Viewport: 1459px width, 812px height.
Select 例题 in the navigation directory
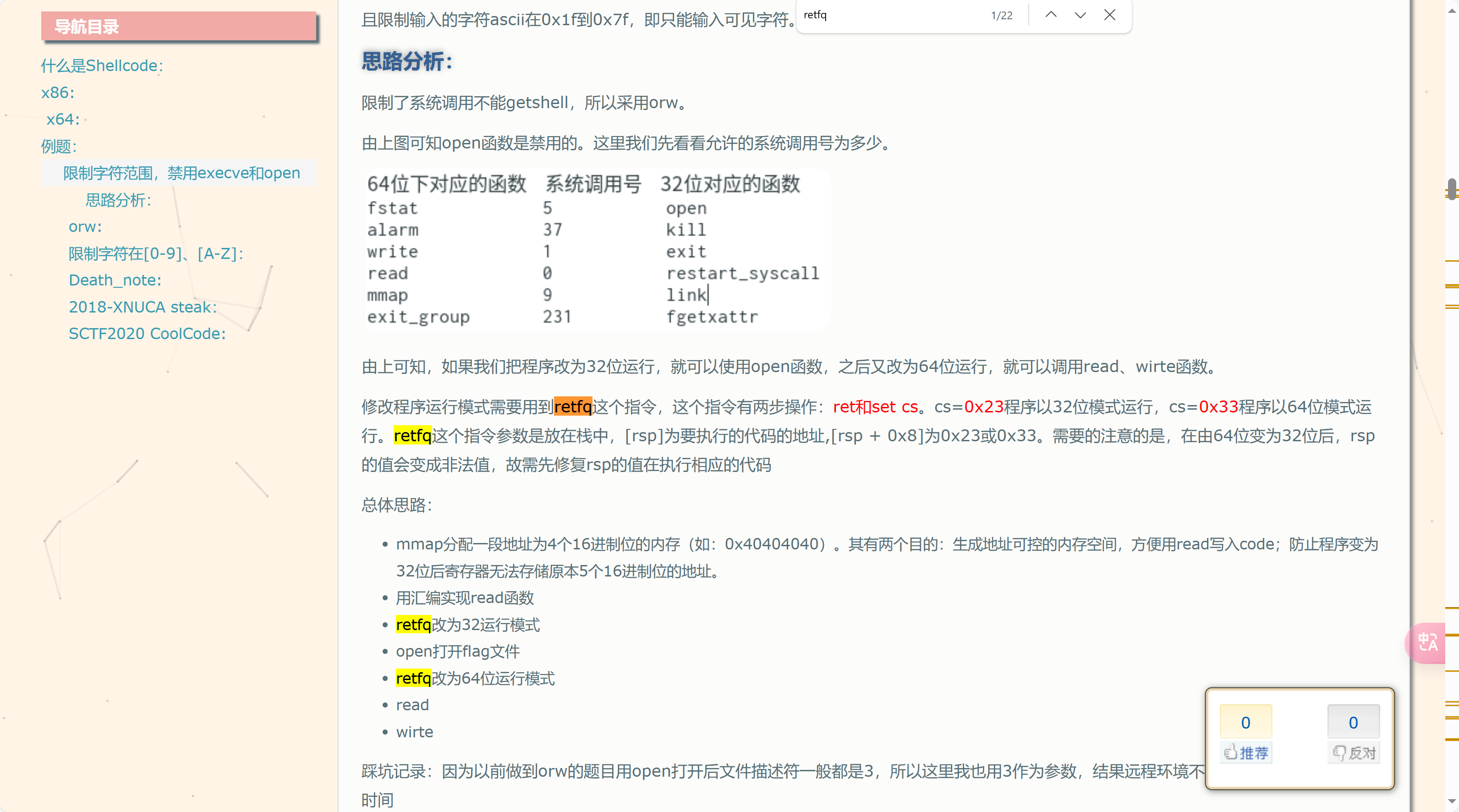[x=59, y=146]
